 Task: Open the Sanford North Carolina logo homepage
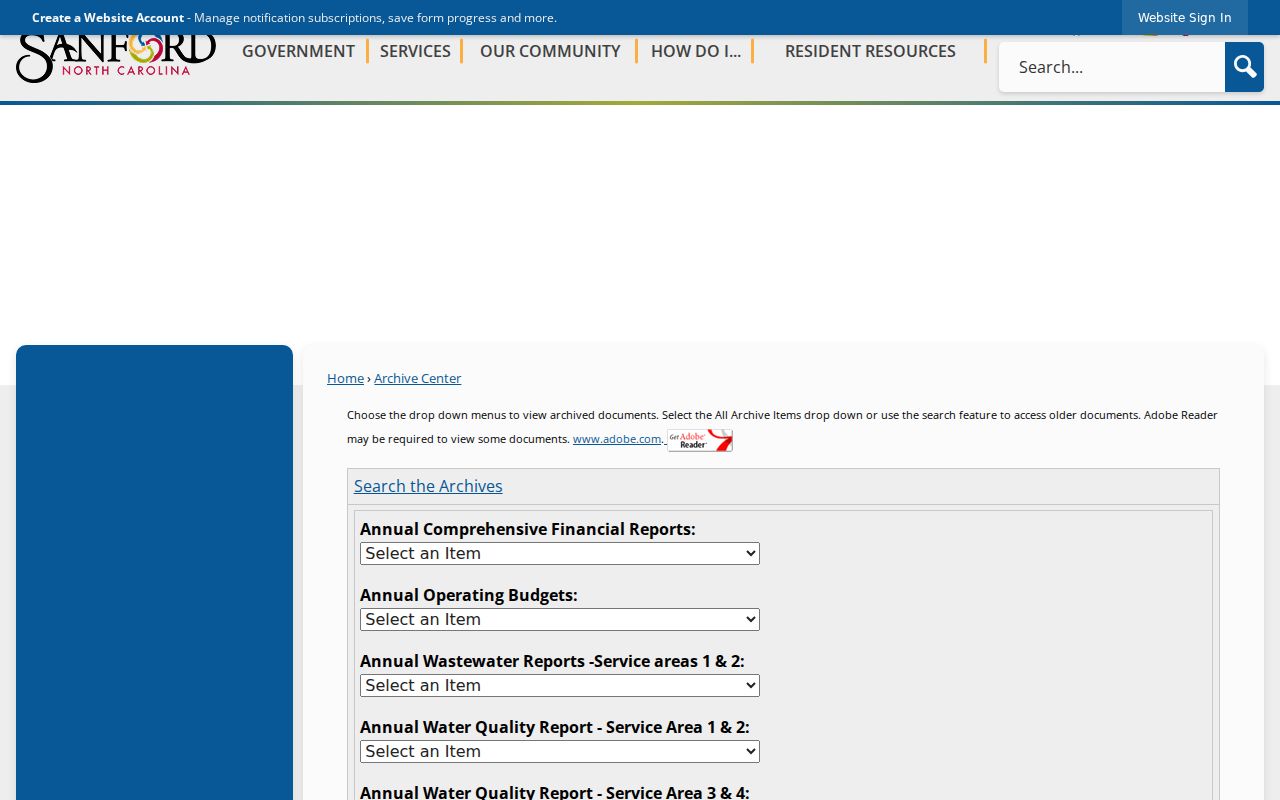(x=116, y=59)
